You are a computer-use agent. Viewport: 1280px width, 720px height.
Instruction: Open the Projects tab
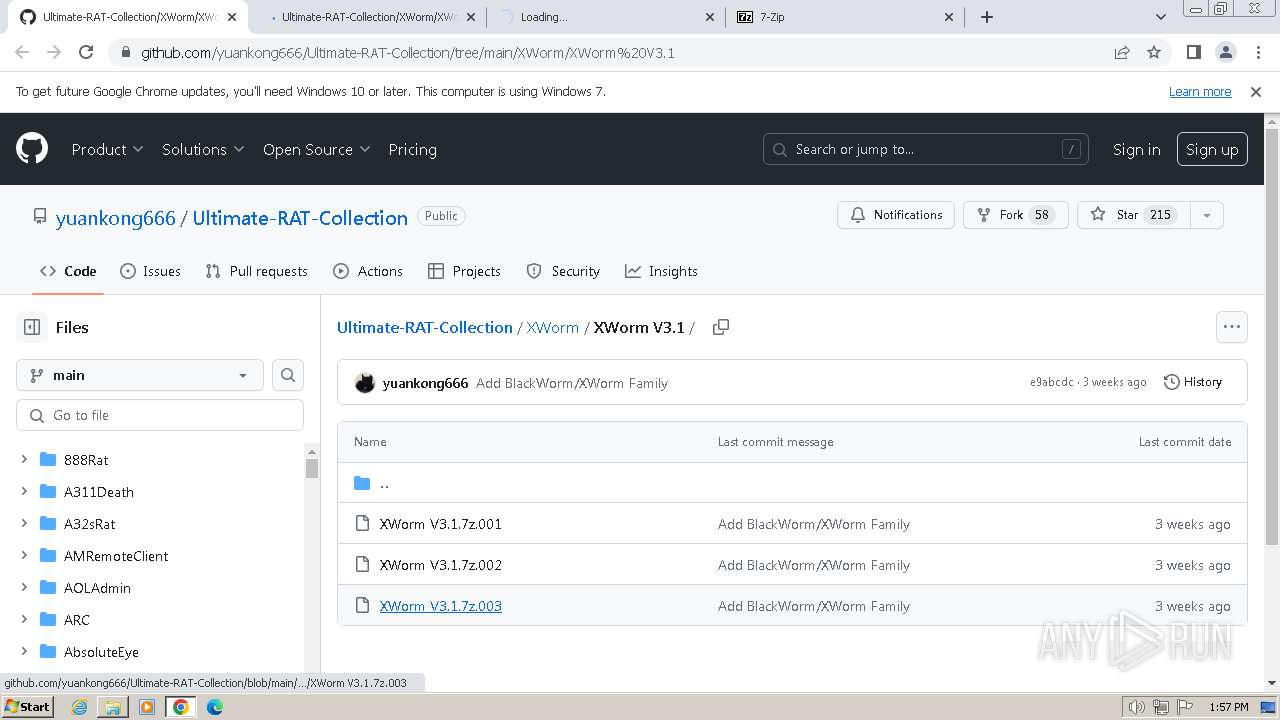(464, 271)
